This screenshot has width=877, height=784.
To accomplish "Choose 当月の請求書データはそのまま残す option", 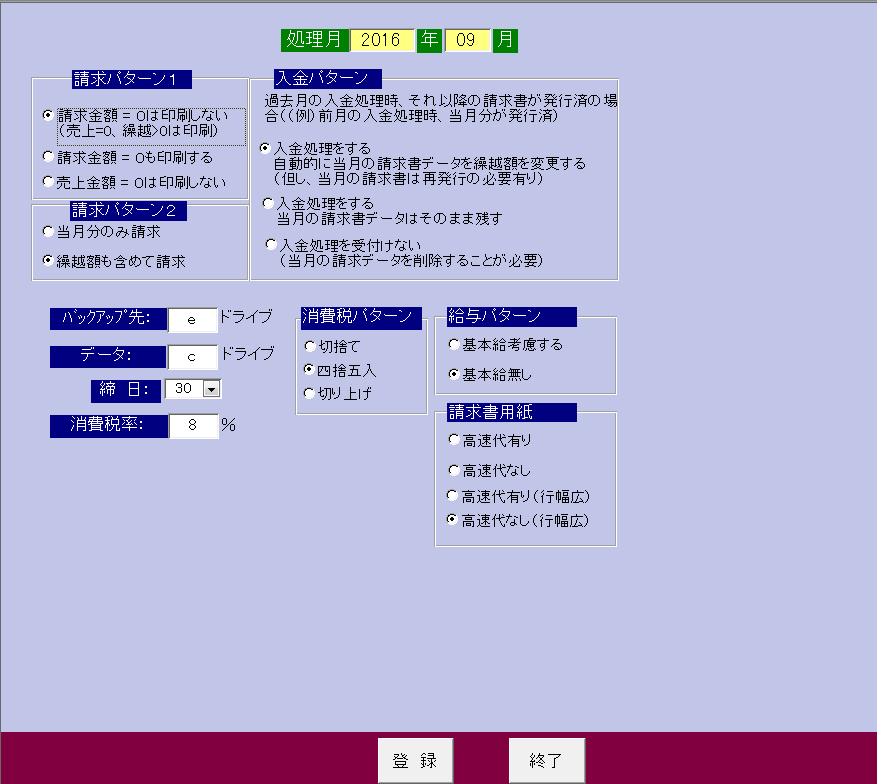I will click(267, 203).
